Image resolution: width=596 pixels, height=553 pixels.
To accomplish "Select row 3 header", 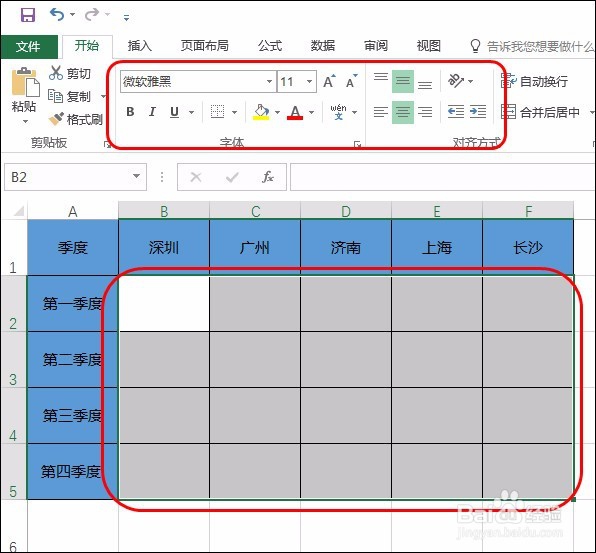I will (13, 360).
